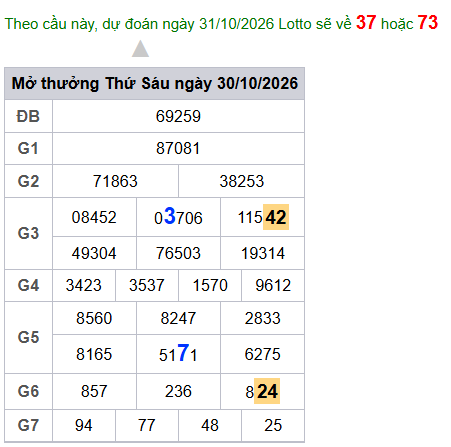Select G5 number 2833

point(263,318)
